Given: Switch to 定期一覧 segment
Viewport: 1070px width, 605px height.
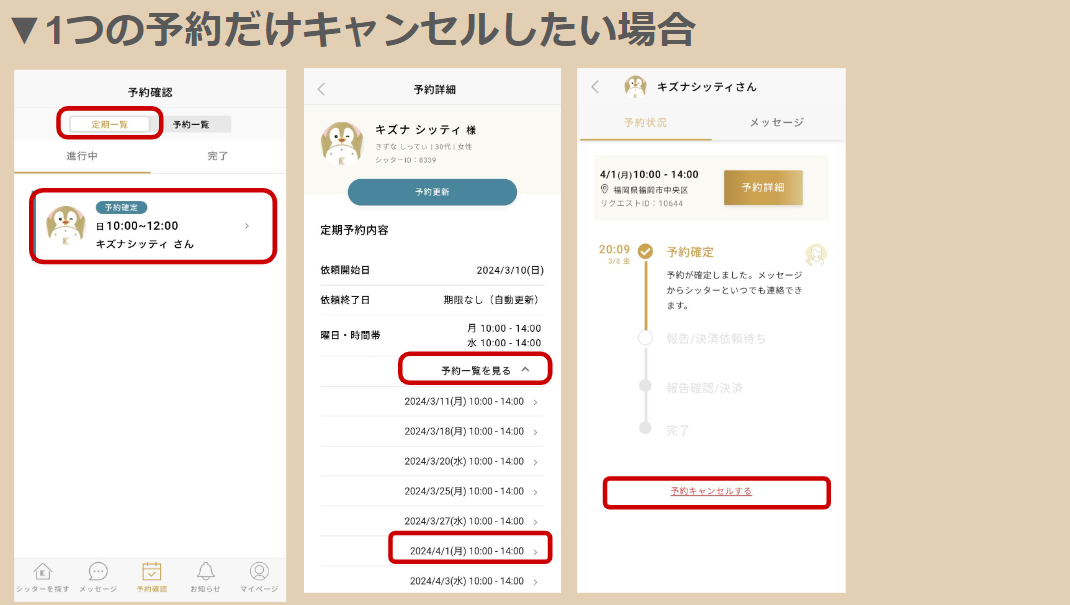Looking at the screenshot, I should point(110,124).
